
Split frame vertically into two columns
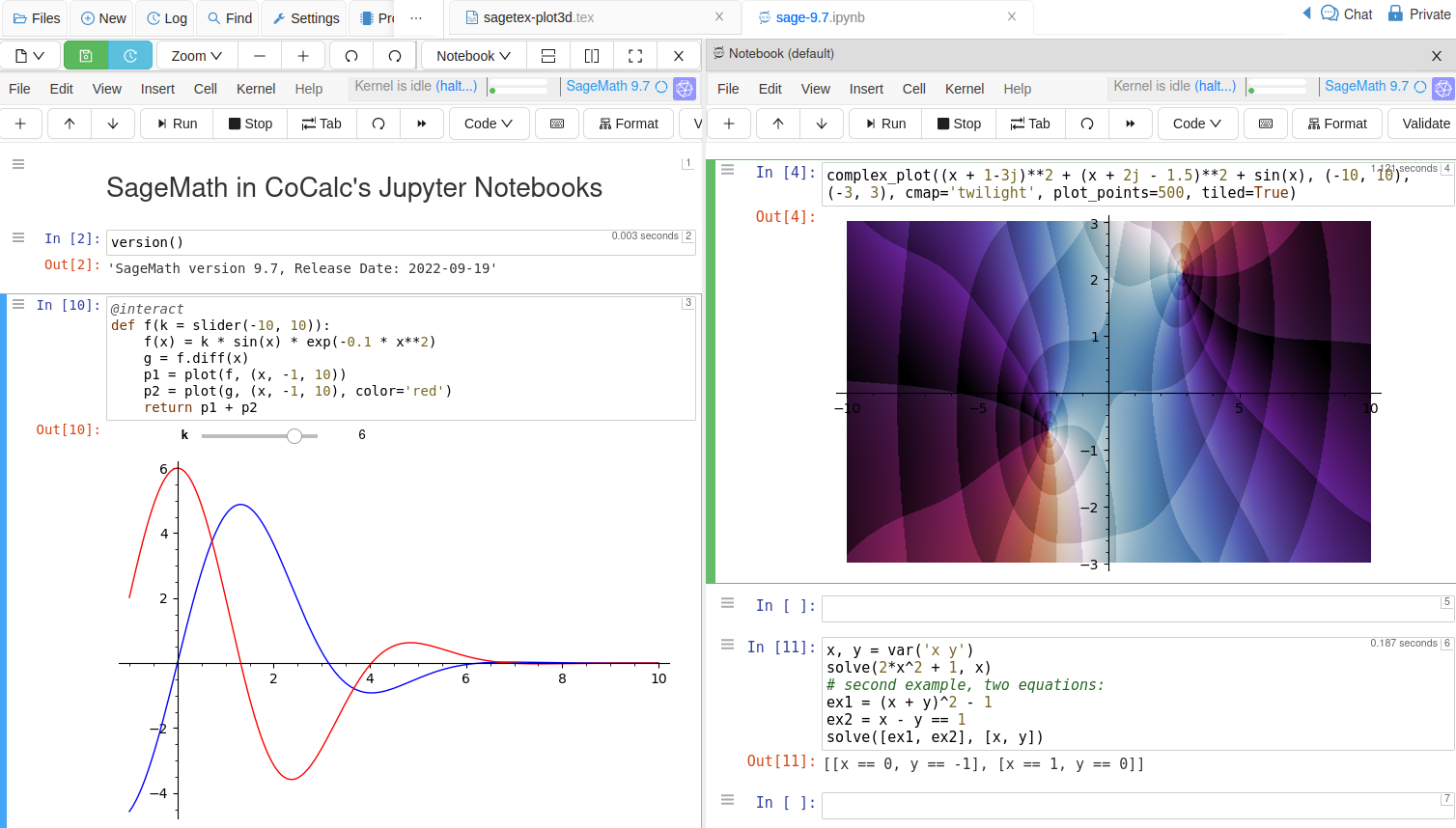592,56
